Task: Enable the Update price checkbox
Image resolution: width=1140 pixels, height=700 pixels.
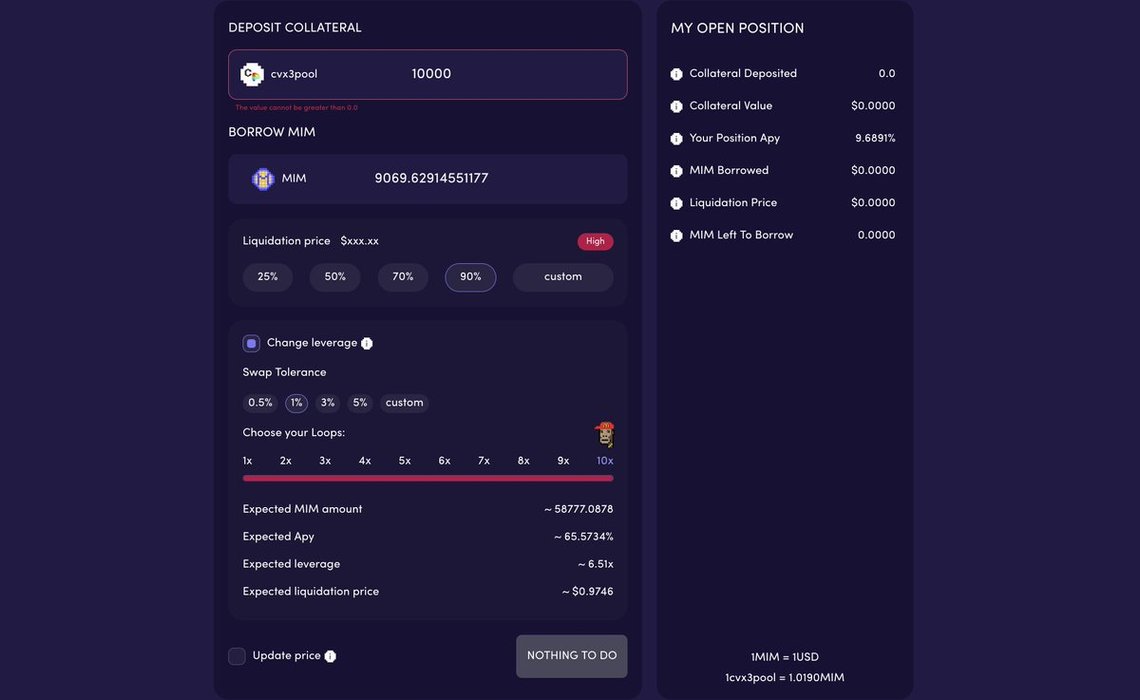Action: pyautogui.click(x=237, y=656)
